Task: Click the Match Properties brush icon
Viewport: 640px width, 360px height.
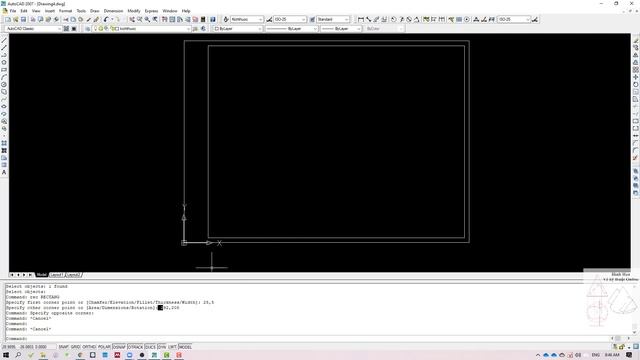Action: (x=89, y=19)
